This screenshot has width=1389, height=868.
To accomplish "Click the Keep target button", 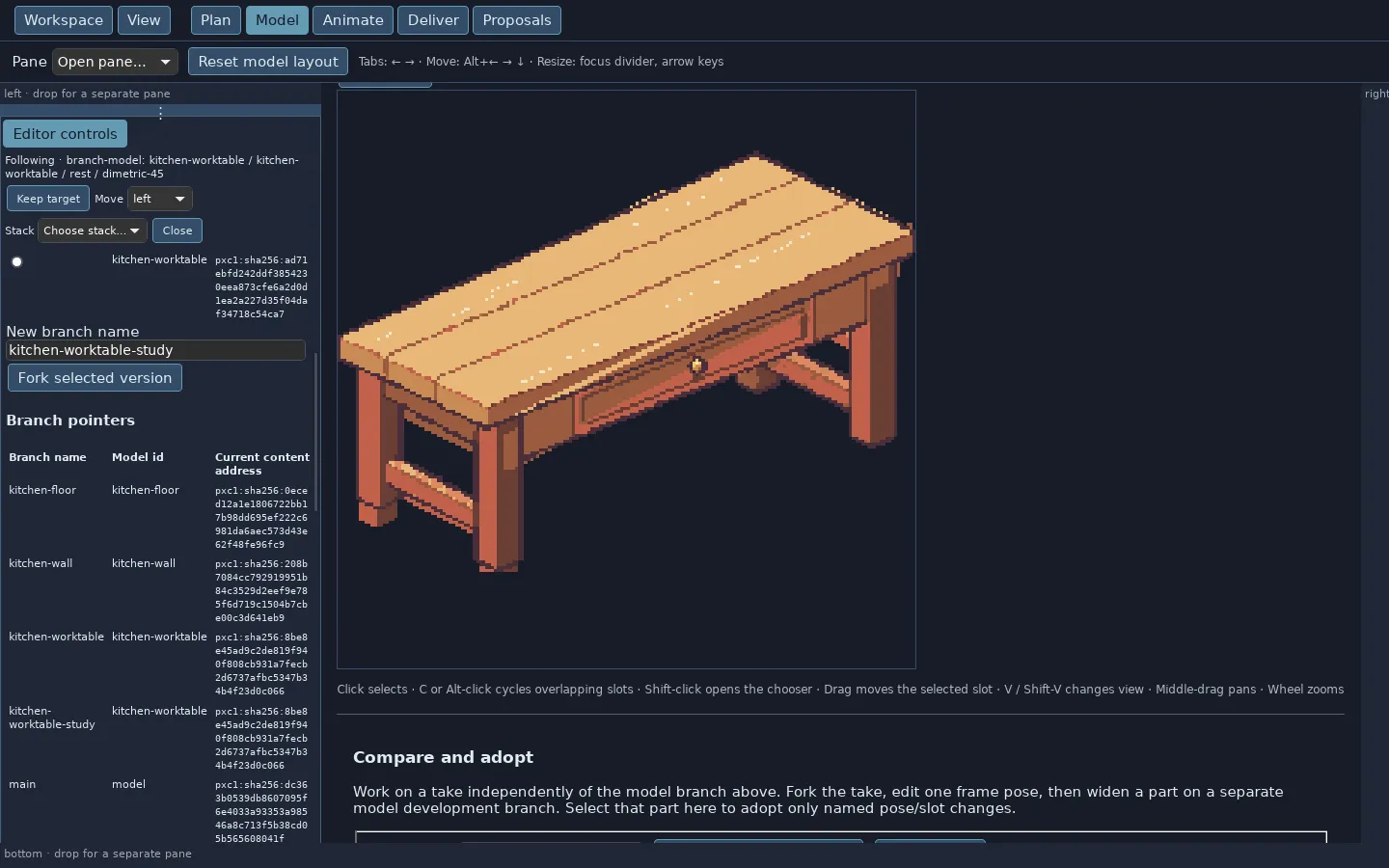I will pyautogui.click(x=48, y=199).
